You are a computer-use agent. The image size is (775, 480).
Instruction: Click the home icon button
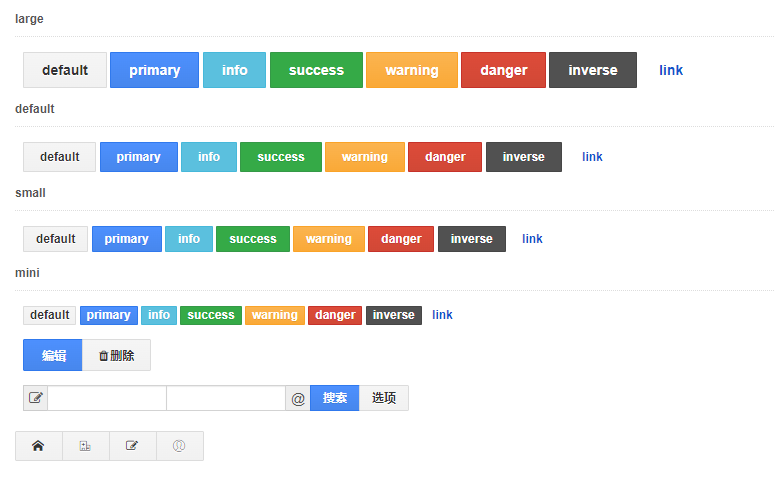coord(39,446)
